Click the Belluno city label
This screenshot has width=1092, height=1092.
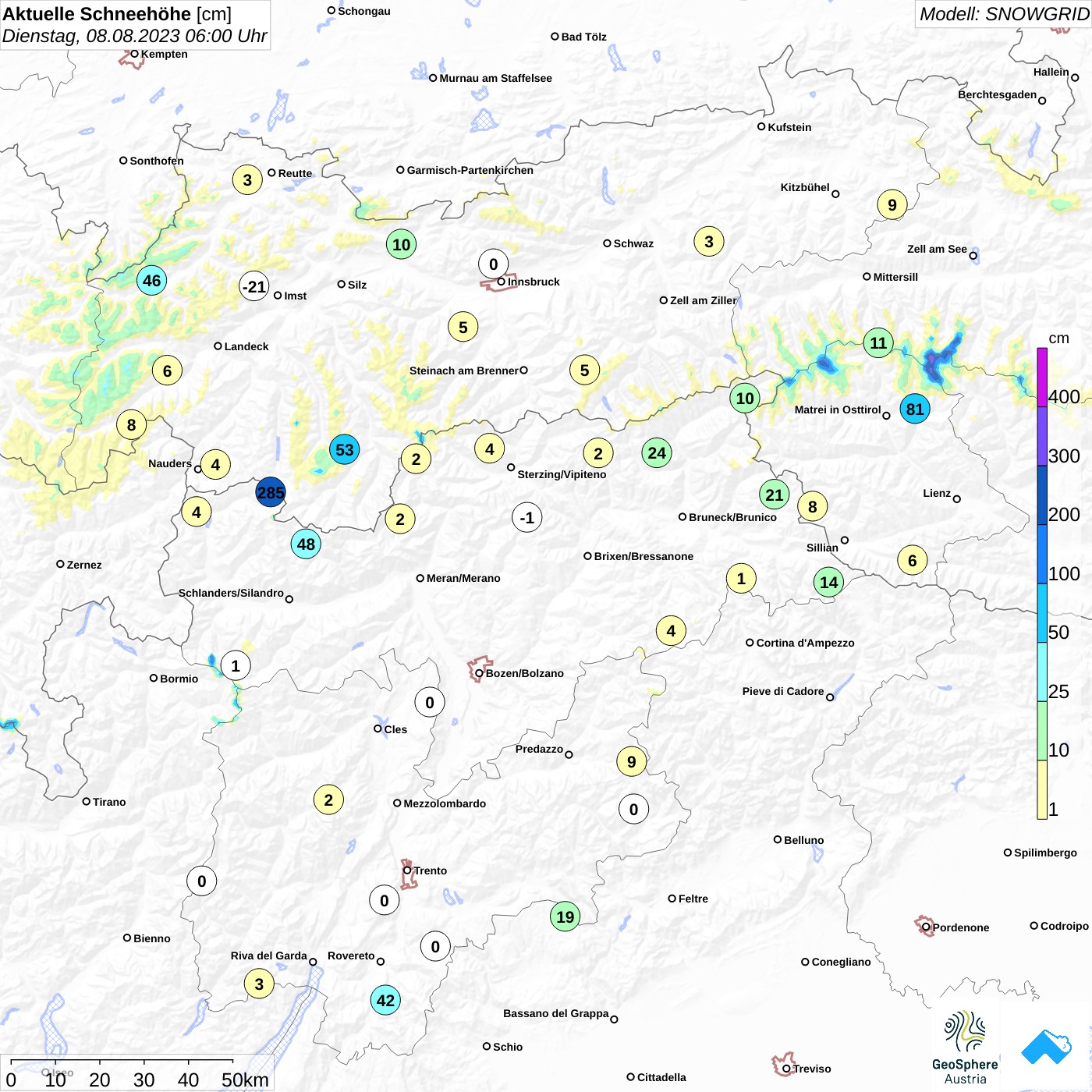pos(803,840)
